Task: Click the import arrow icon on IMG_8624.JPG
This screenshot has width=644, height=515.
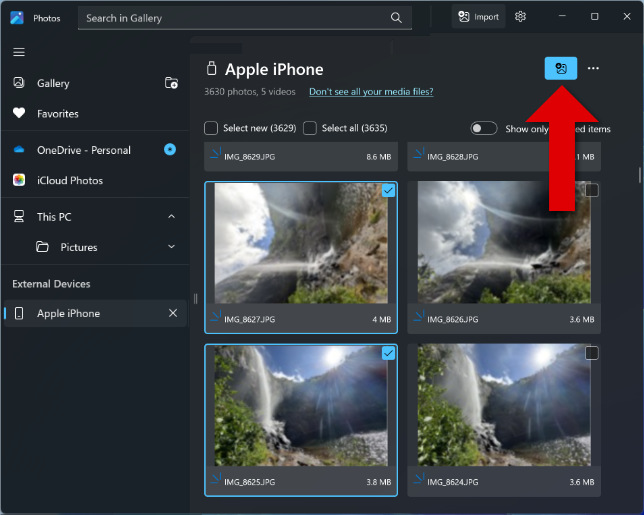Action: tap(419, 478)
